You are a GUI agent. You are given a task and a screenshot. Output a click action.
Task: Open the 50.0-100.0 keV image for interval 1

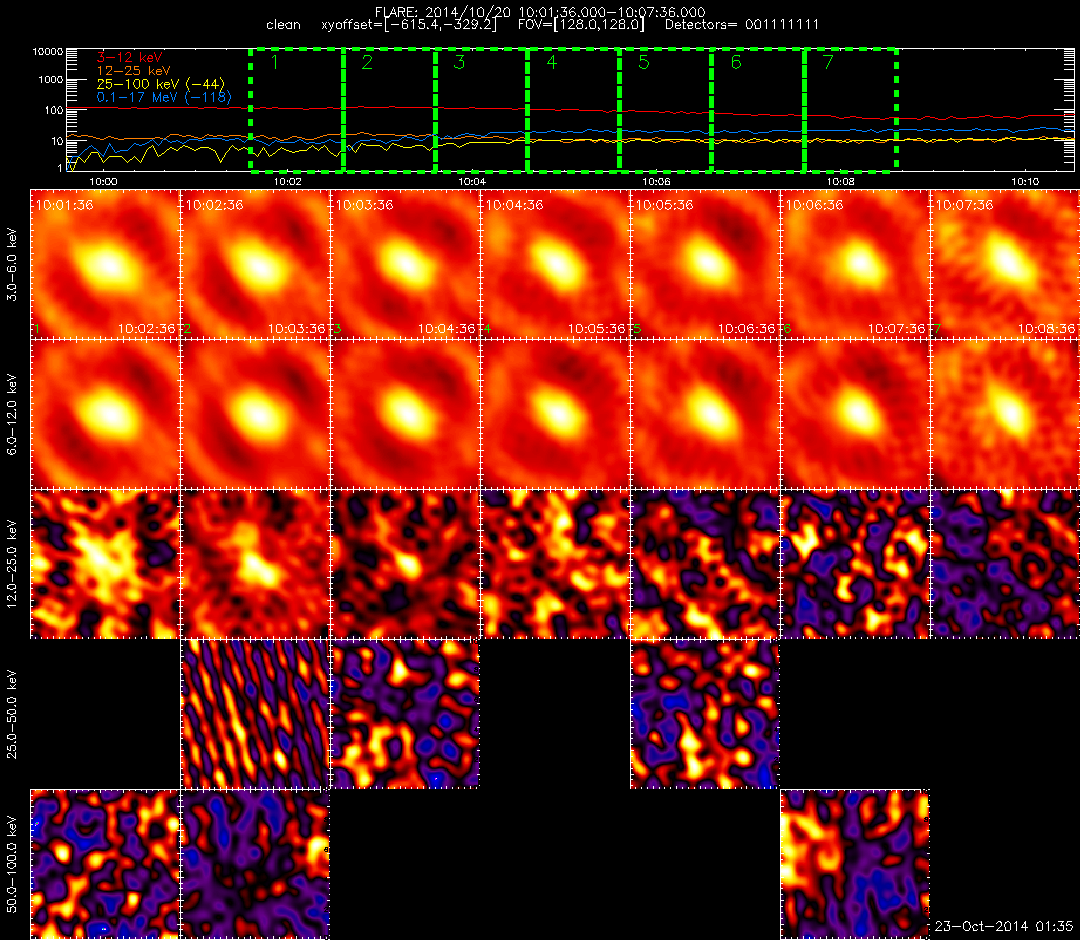click(105, 864)
